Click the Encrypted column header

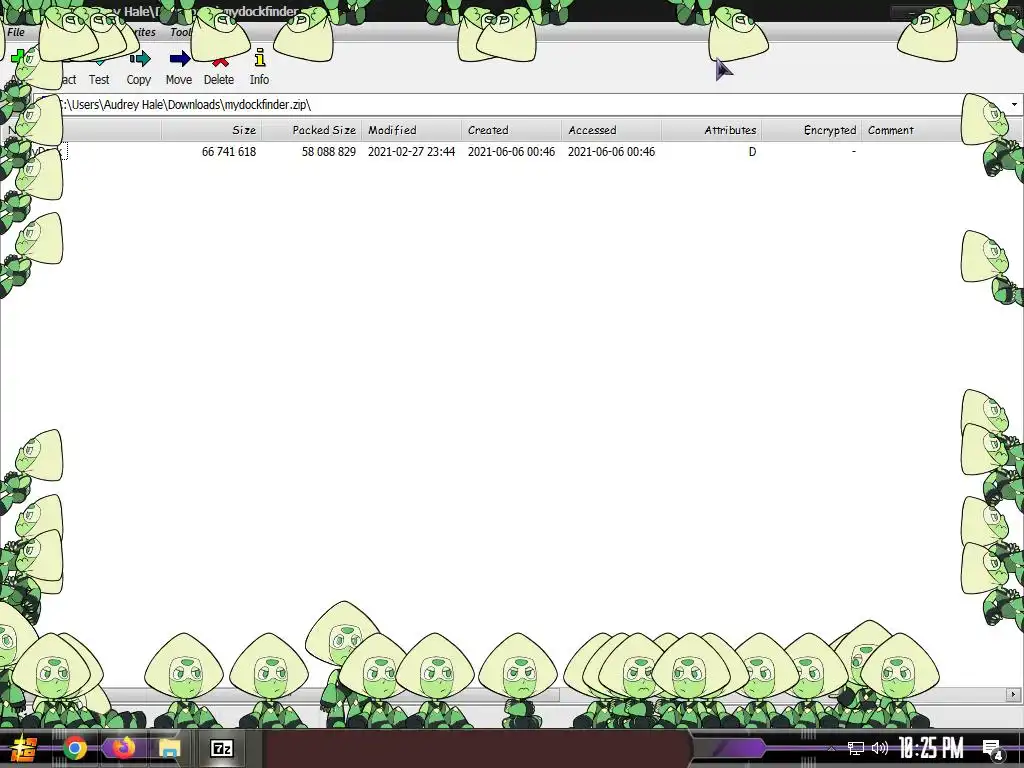tap(811, 130)
